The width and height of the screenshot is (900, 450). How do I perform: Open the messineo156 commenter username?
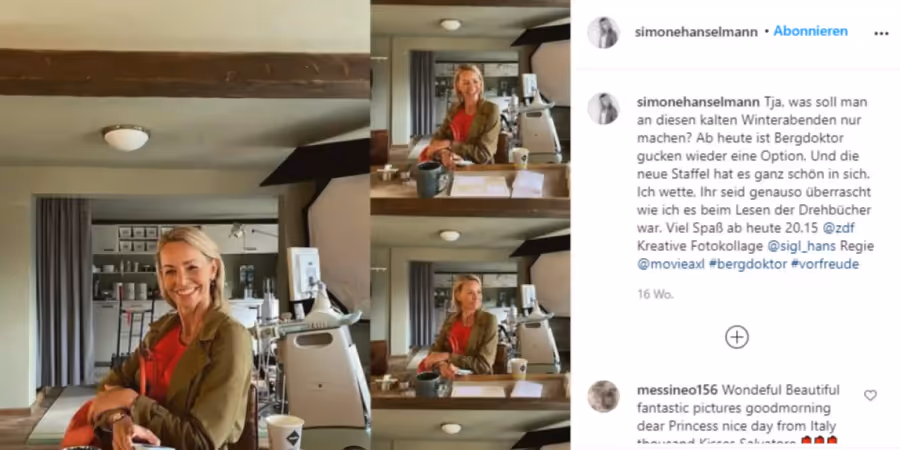pyautogui.click(x=677, y=390)
